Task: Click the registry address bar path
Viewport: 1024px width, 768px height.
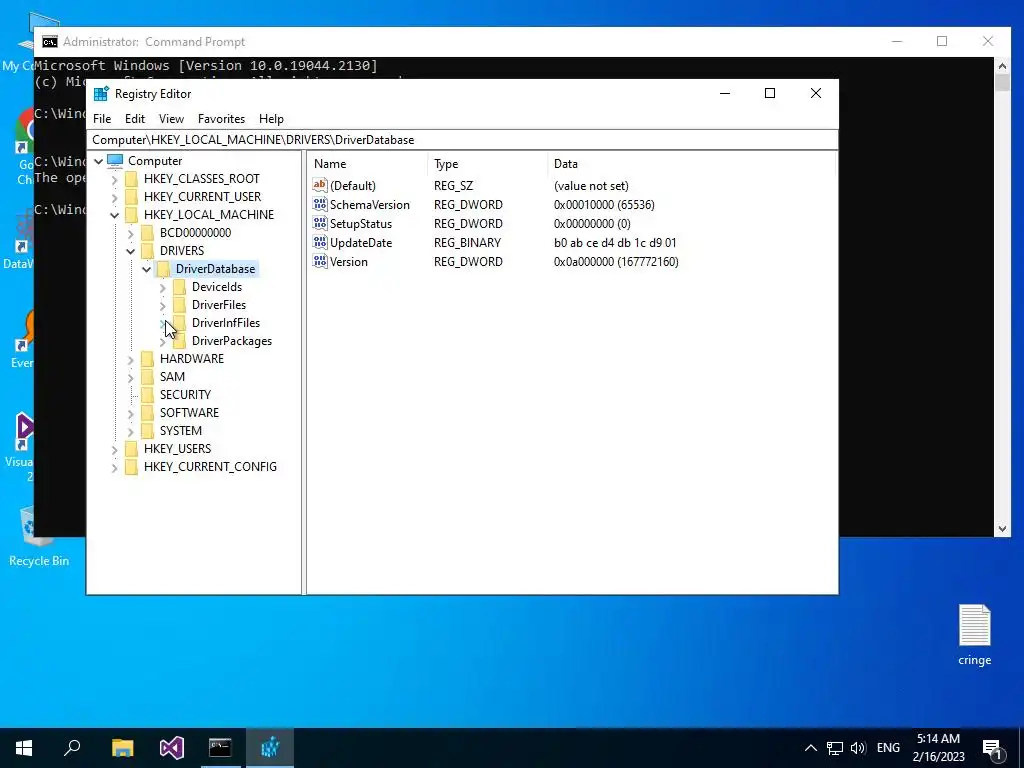Action: 462,140
